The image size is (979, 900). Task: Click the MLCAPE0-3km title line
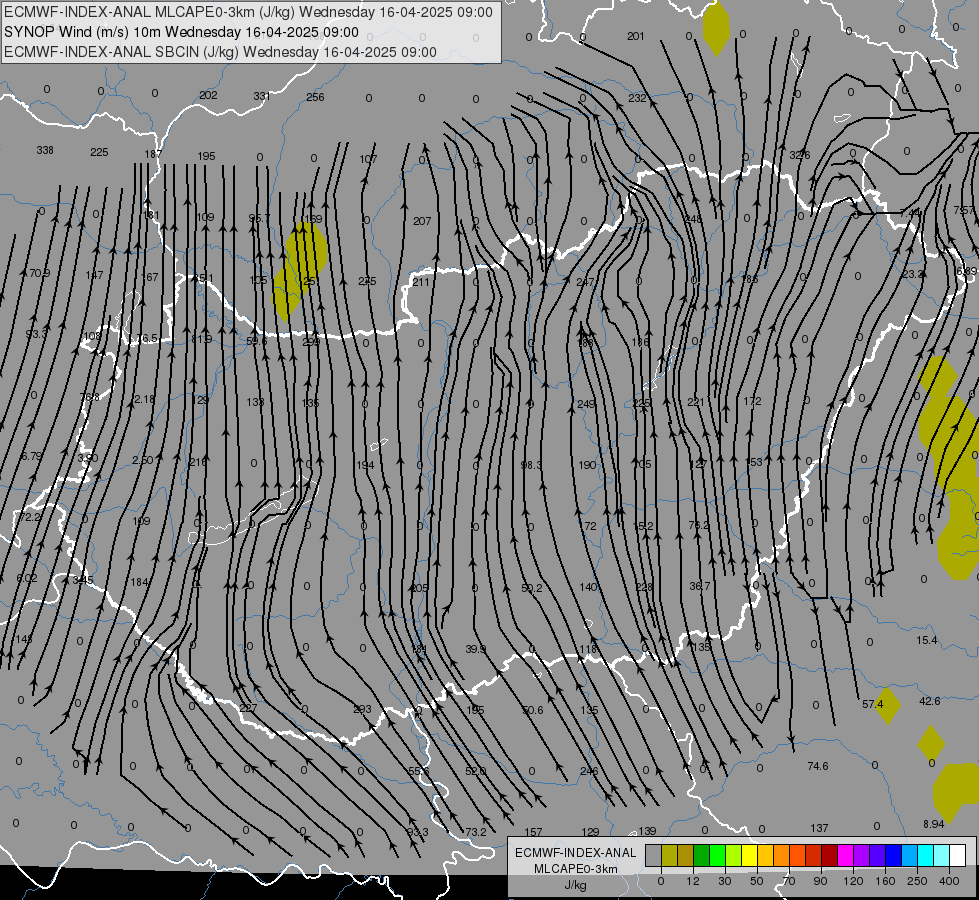[x=248, y=12]
